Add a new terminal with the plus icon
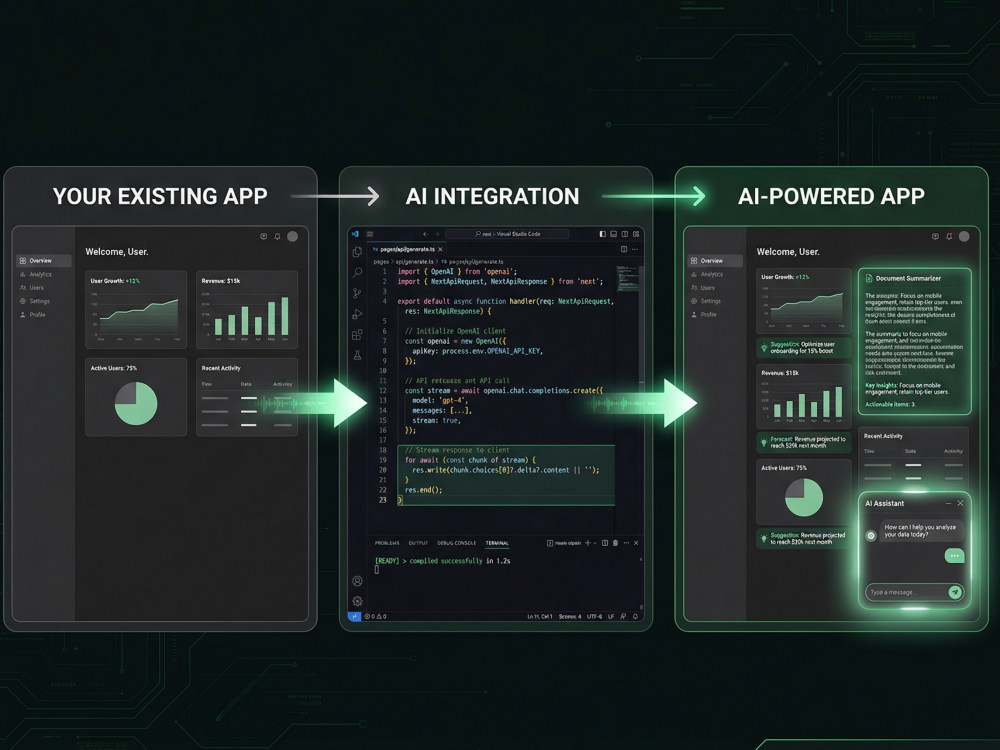The width and height of the screenshot is (1000, 750). pos(587,543)
